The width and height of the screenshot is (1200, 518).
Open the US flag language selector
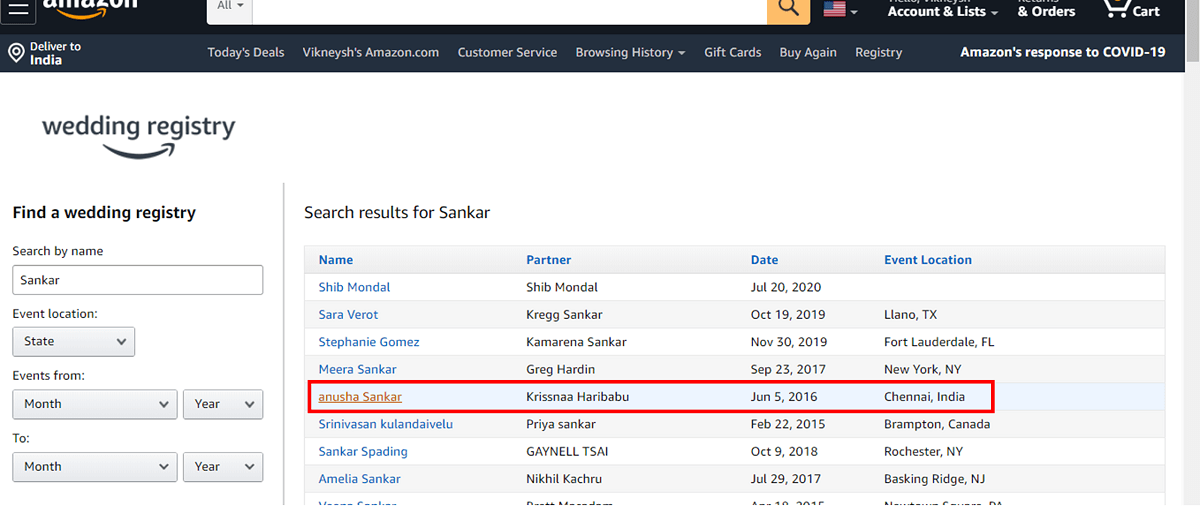(840, 10)
